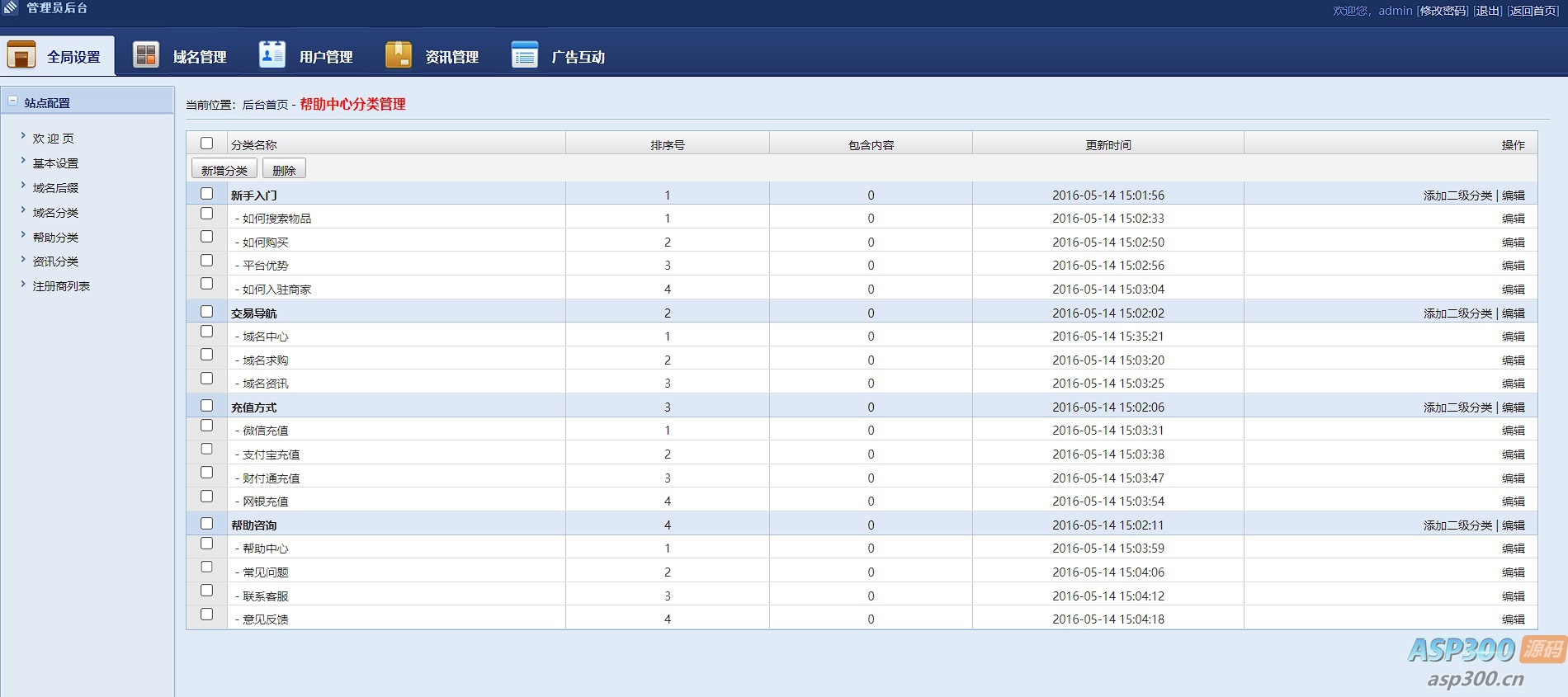Edit the 财付通充值 row
The width and height of the screenshot is (1568, 697).
click(1514, 478)
